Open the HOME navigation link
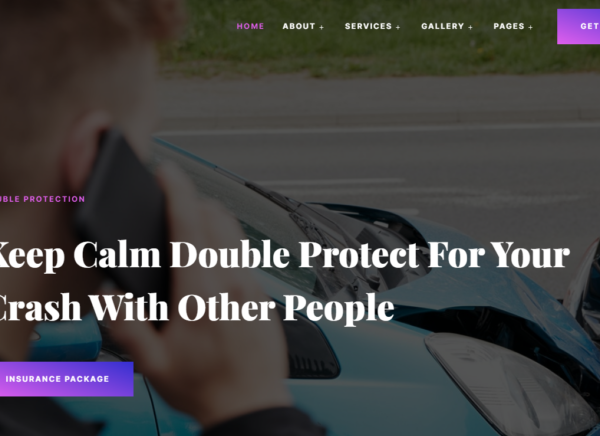The height and width of the screenshot is (436, 600). pos(250,26)
